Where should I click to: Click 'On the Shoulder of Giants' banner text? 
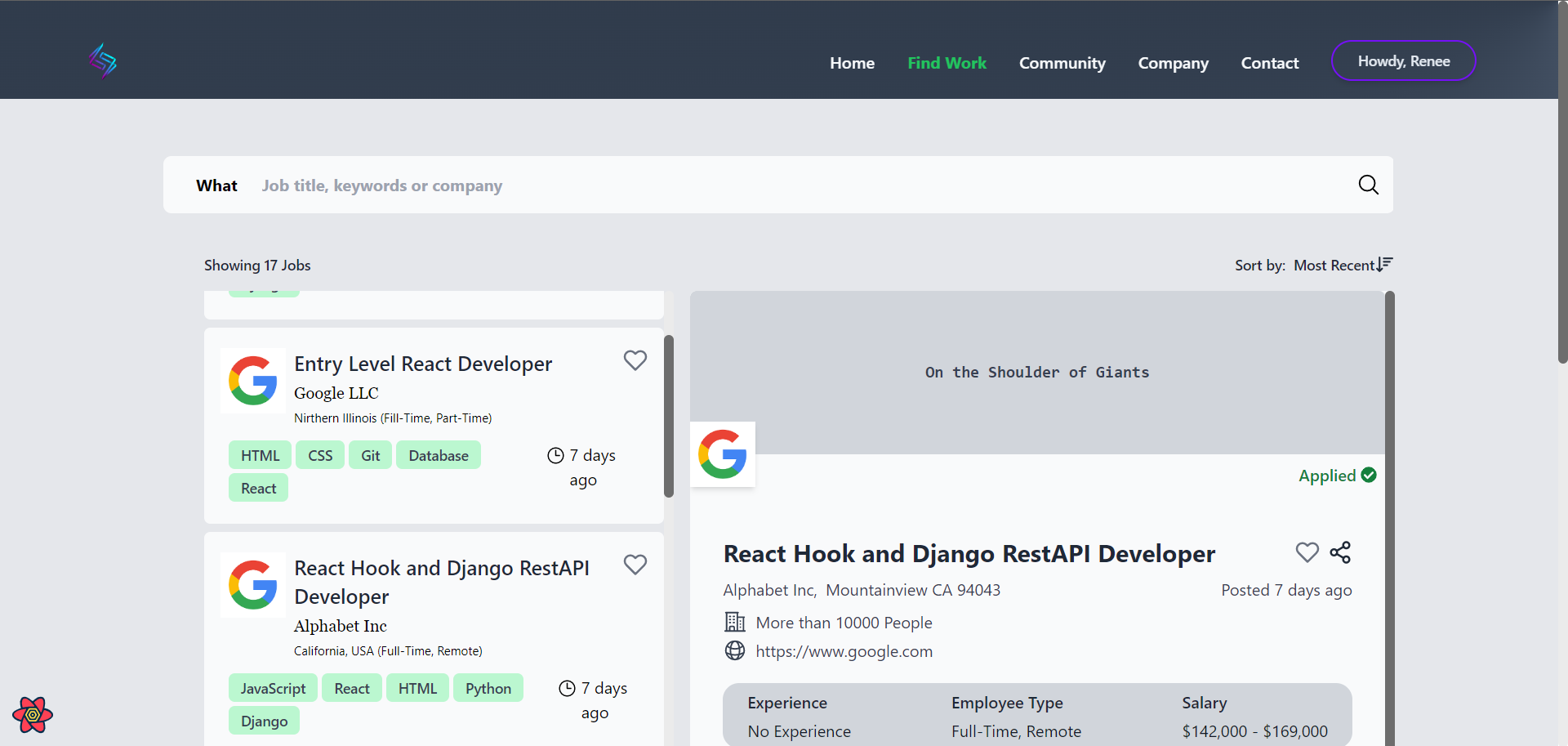click(1037, 372)
